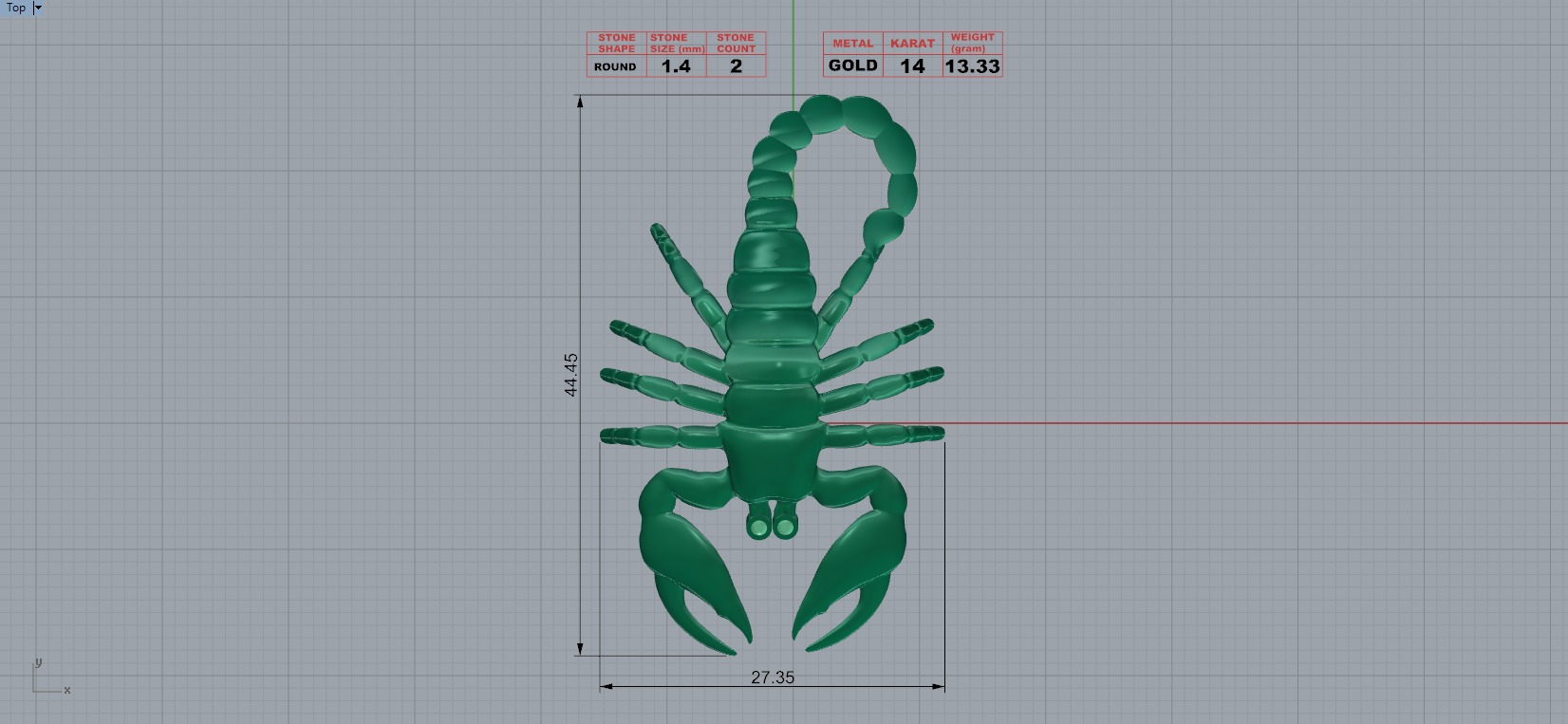Click the 13.33 weight value

(x=973, y=66)
